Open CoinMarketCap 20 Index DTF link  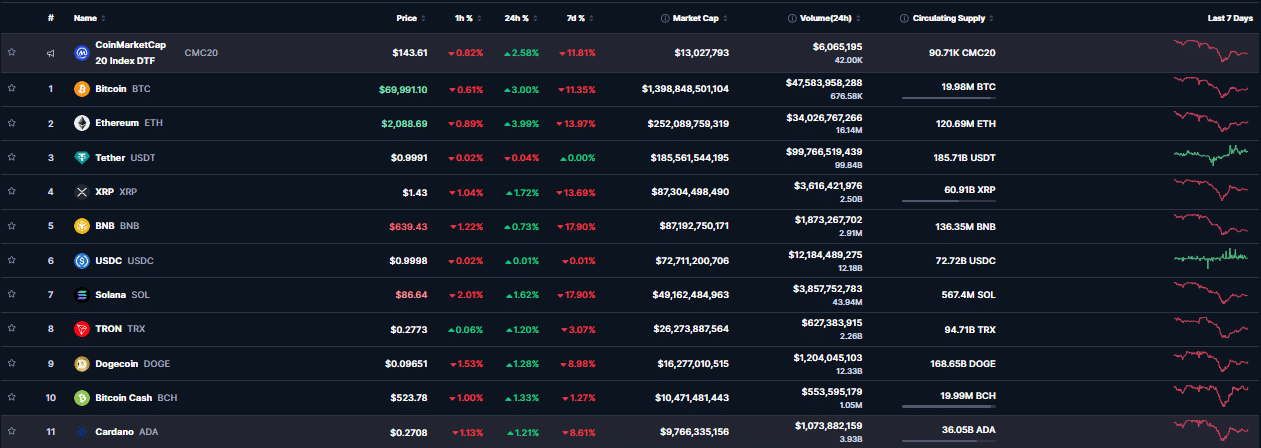(130, 53)
